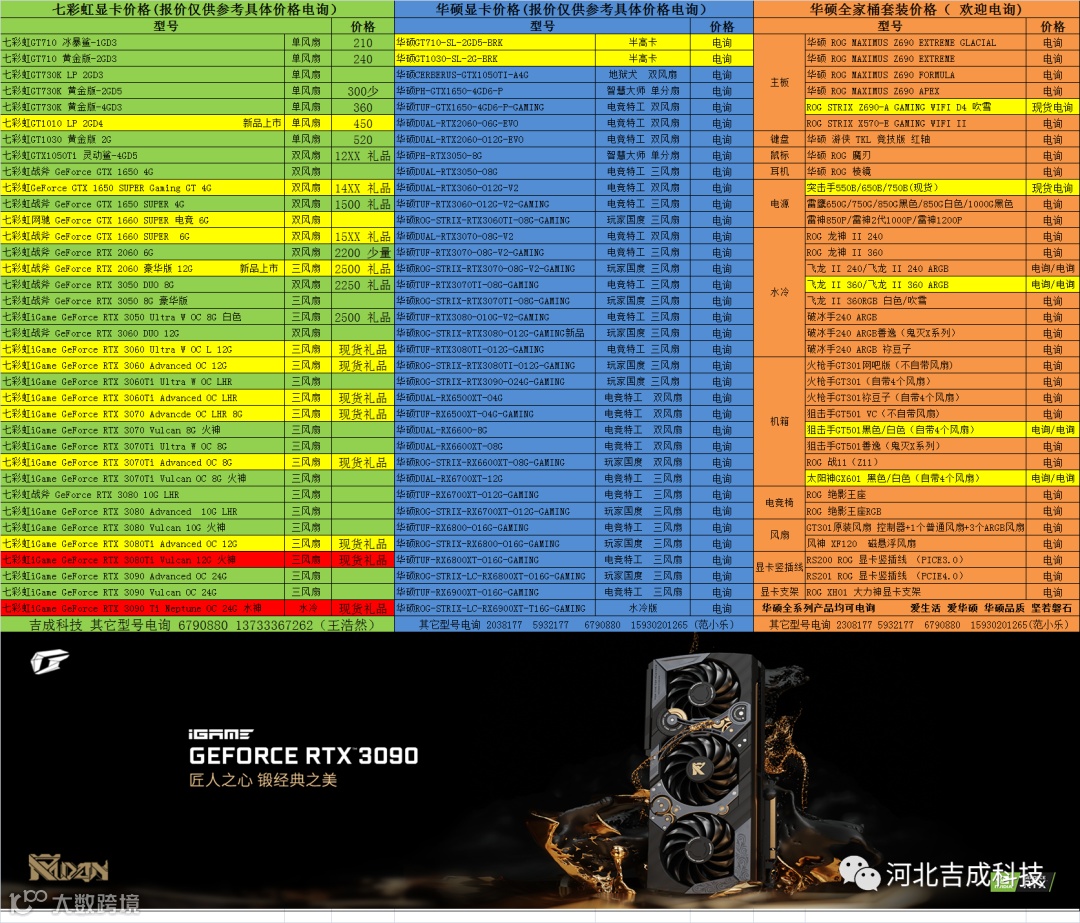1080x923 pixels.
Task: Click cell ROG STRIX X570-E GAMING WIFI II
Action: point(915,123)
